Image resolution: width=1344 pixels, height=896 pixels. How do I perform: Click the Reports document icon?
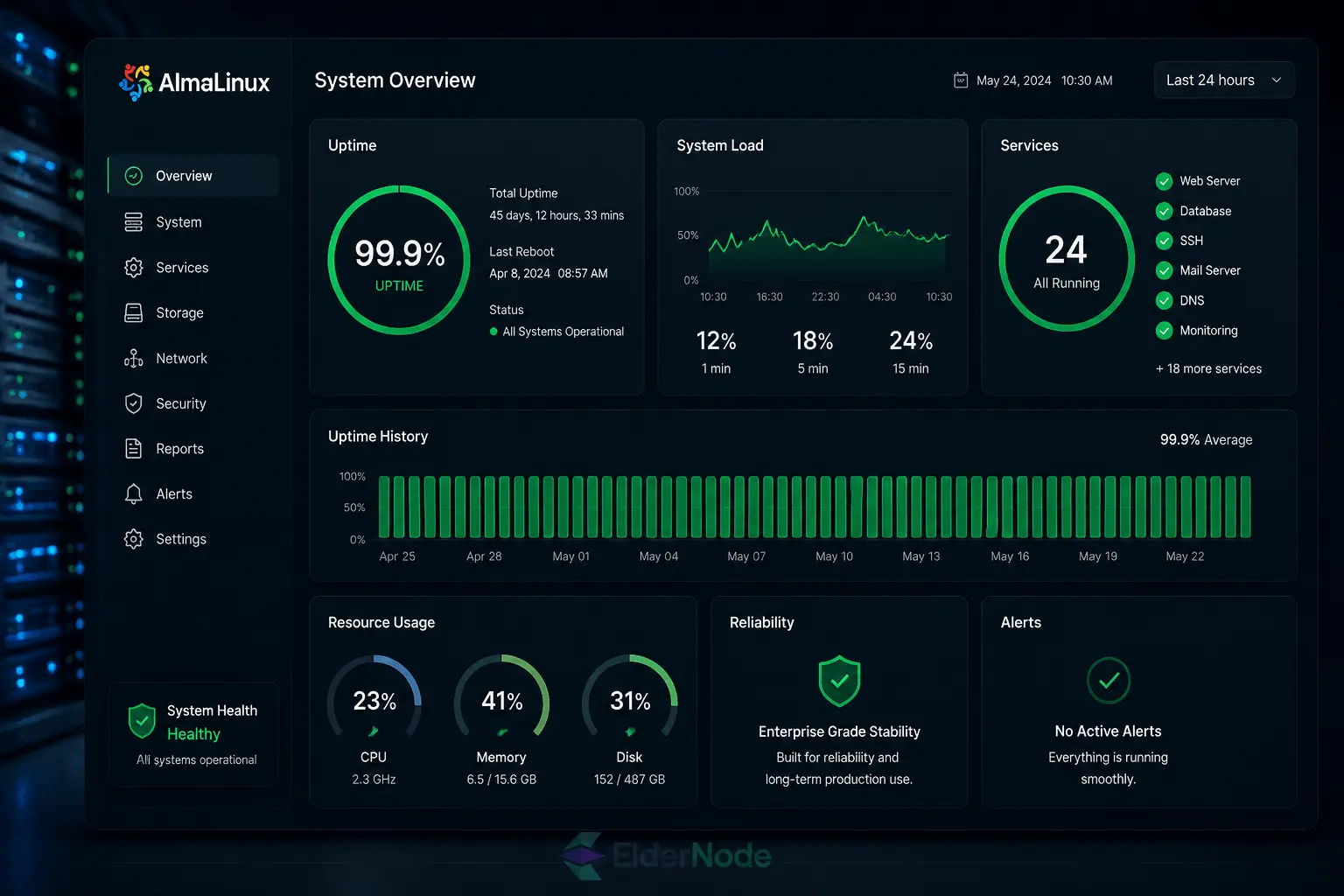[x=134, y=449]
